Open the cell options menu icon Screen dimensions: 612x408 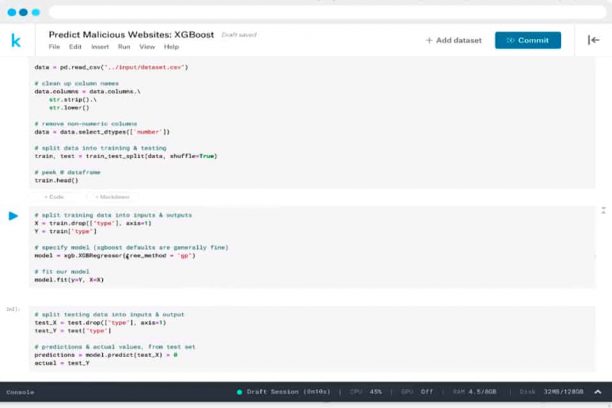click(603, 210)
